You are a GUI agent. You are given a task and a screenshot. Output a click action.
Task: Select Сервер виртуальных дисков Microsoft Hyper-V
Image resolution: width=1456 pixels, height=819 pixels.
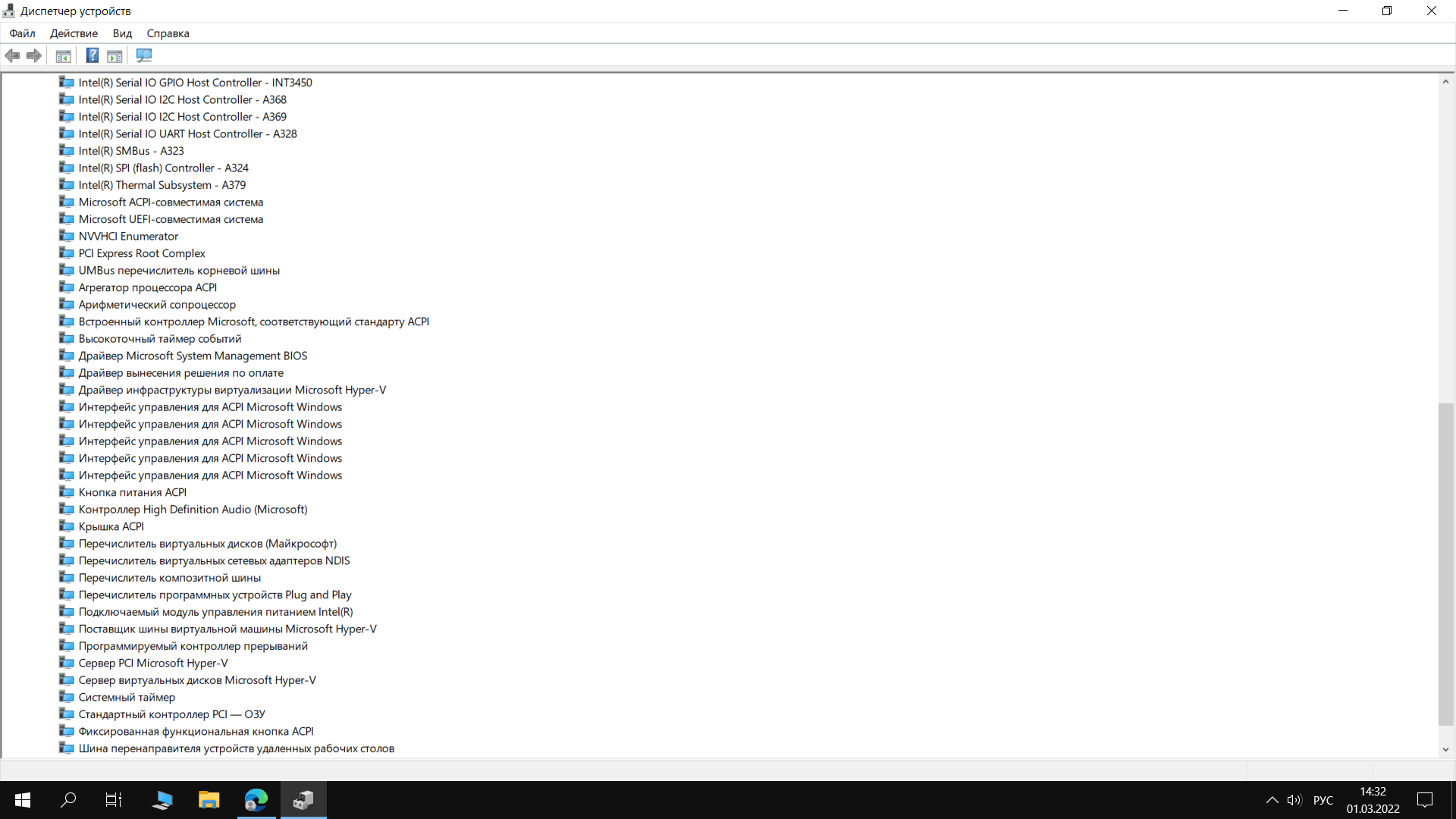[197, 679]
